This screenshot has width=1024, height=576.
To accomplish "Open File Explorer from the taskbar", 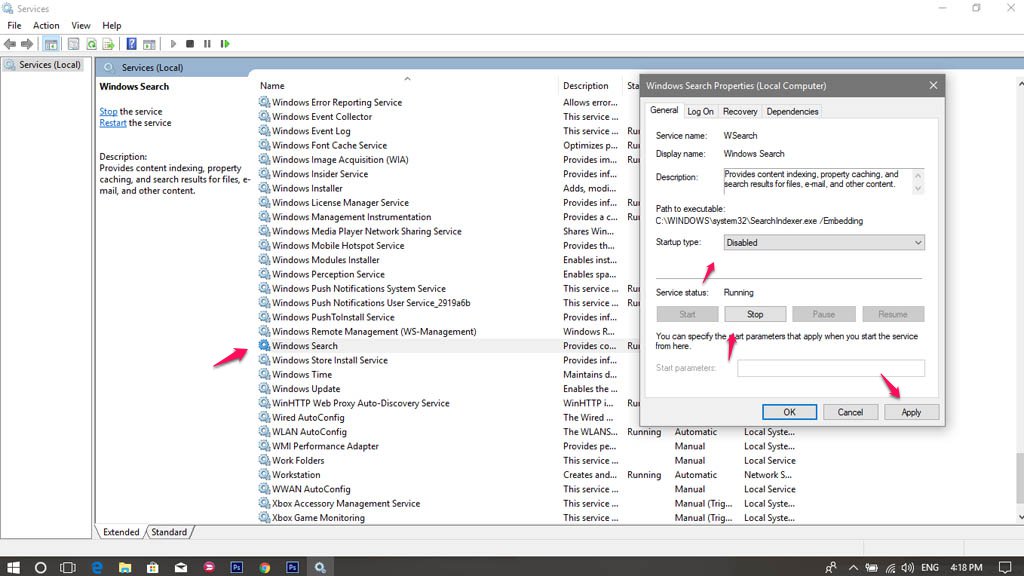I will [x=125, y=568].
